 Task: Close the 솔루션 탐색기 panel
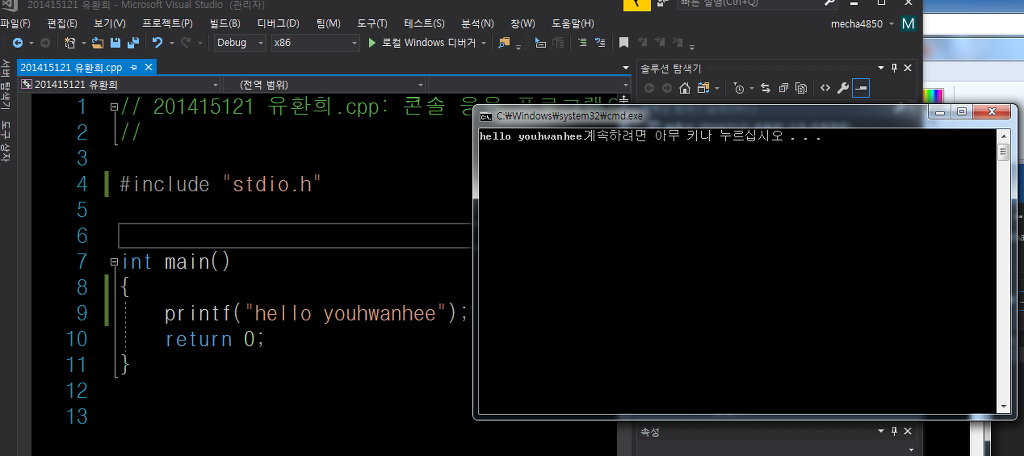907,67
